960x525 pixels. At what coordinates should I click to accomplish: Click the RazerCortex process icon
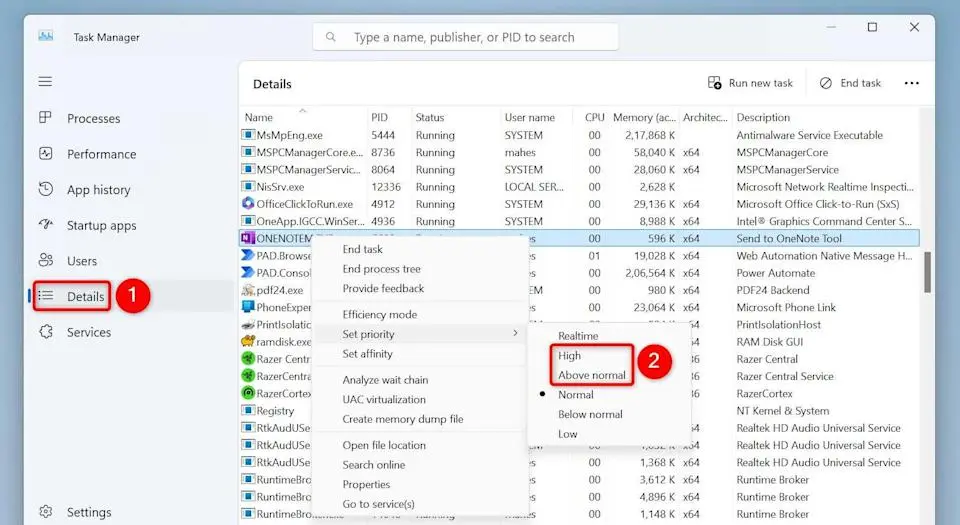pos(248,393)
